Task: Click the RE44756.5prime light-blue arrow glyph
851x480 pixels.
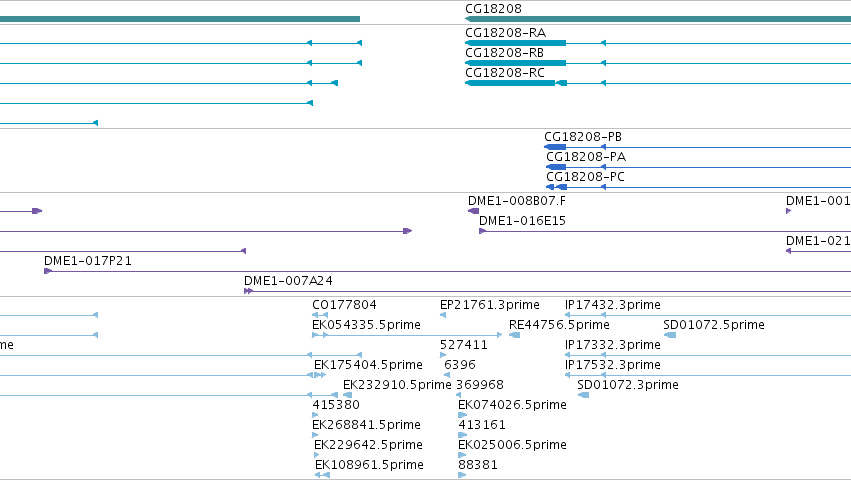Action: (x=515, y=335)
